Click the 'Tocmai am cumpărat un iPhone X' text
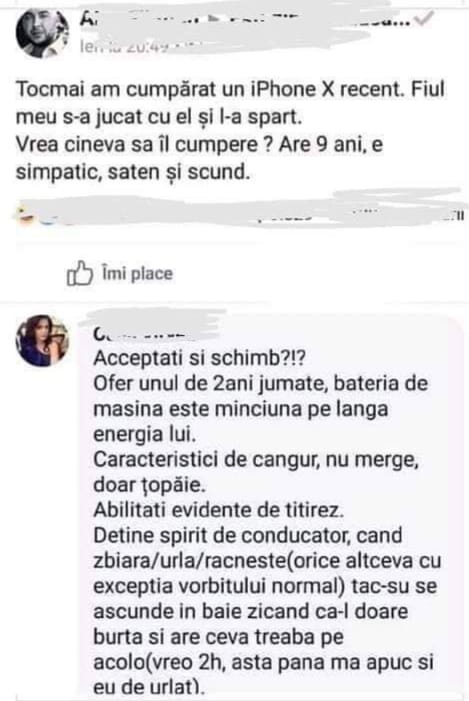469x701 pixels. [x=176, y=89]
